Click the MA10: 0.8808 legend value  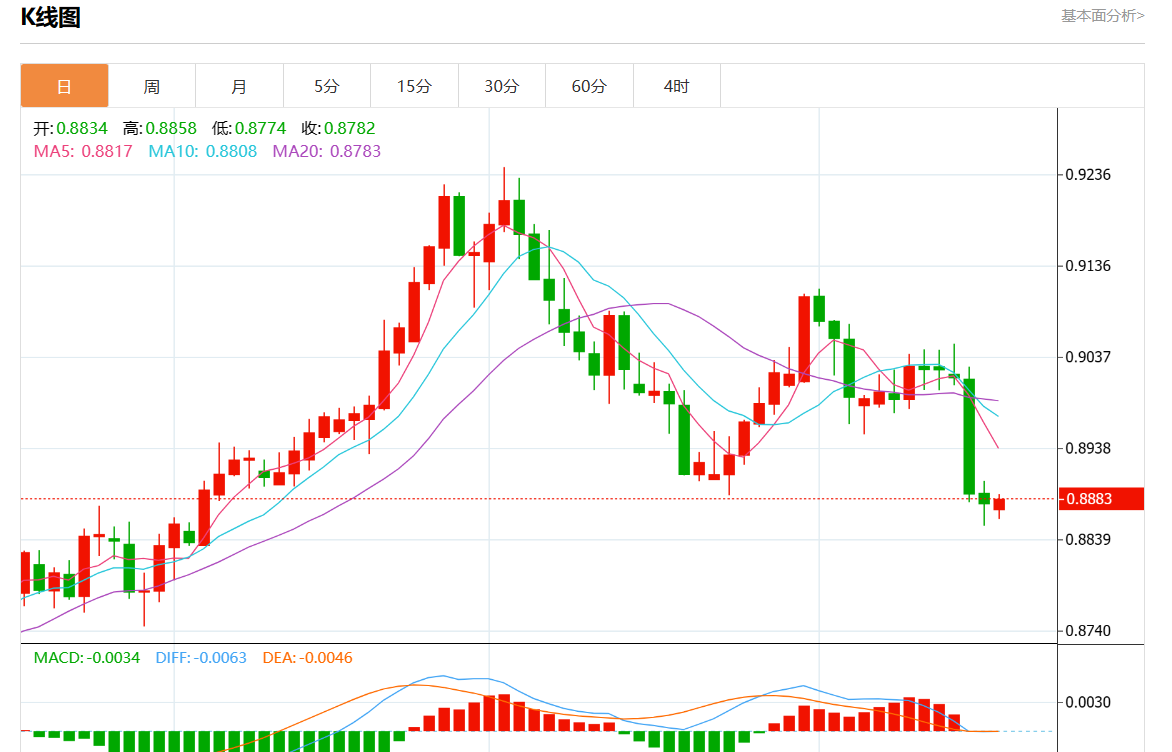coord(203,151)
